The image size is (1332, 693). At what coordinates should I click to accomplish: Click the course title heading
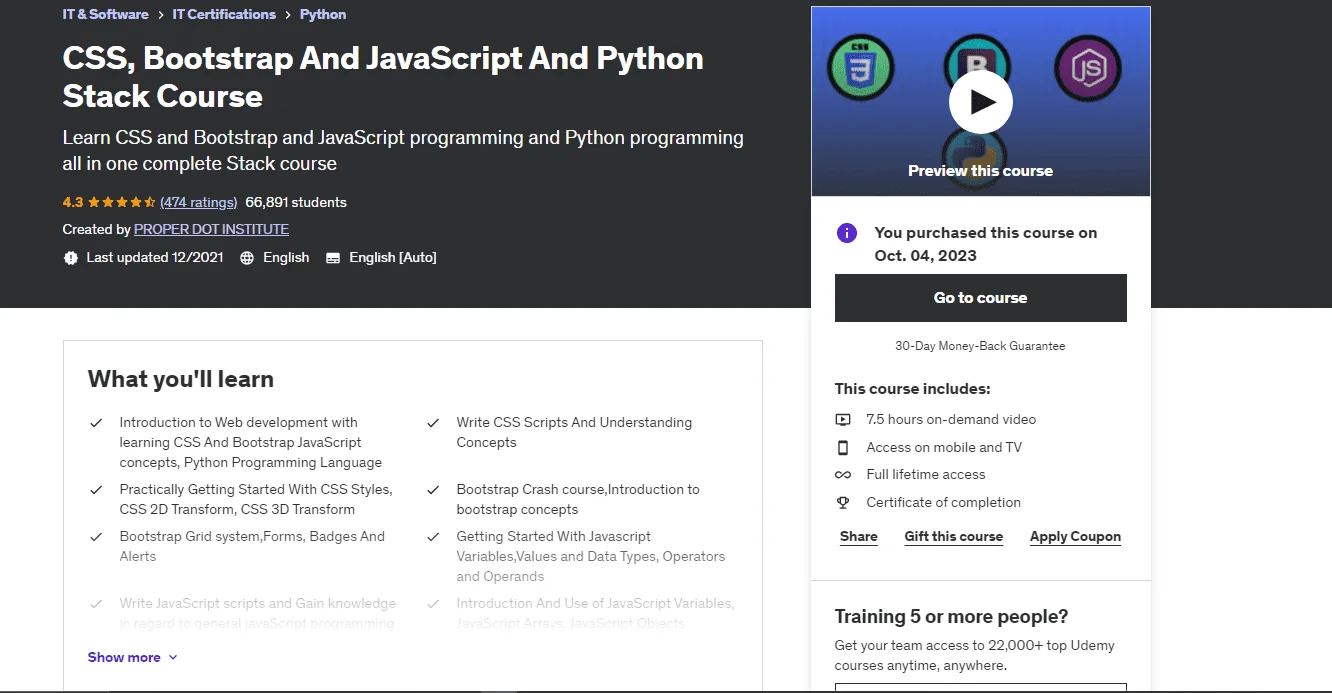coord(383,77)
